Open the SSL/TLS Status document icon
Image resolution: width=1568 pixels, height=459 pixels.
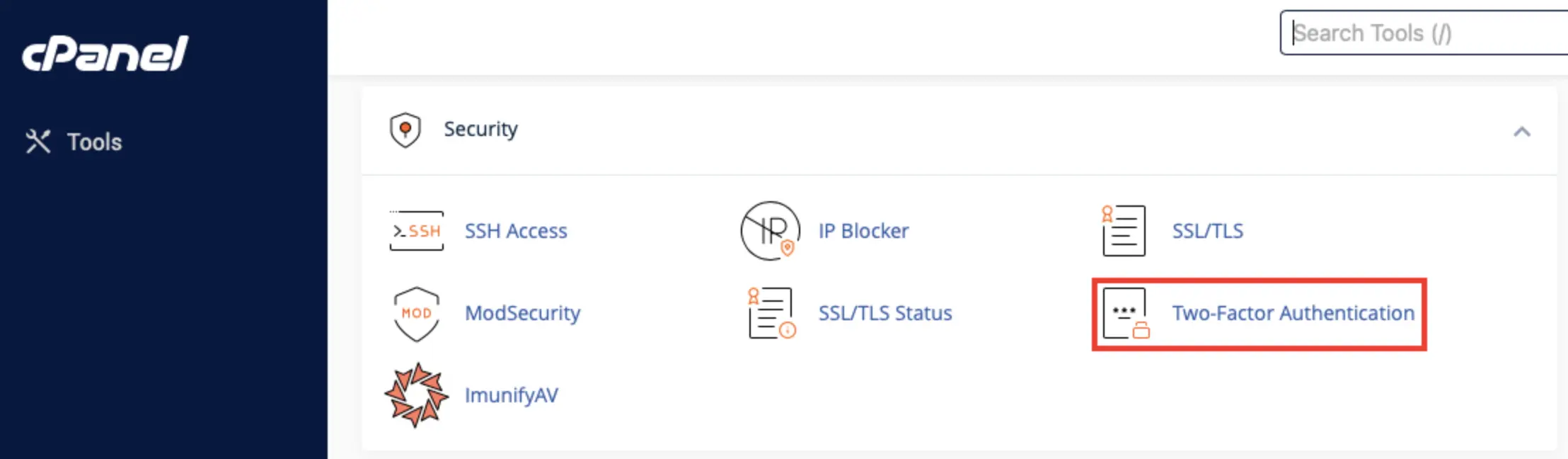(772, 313)
